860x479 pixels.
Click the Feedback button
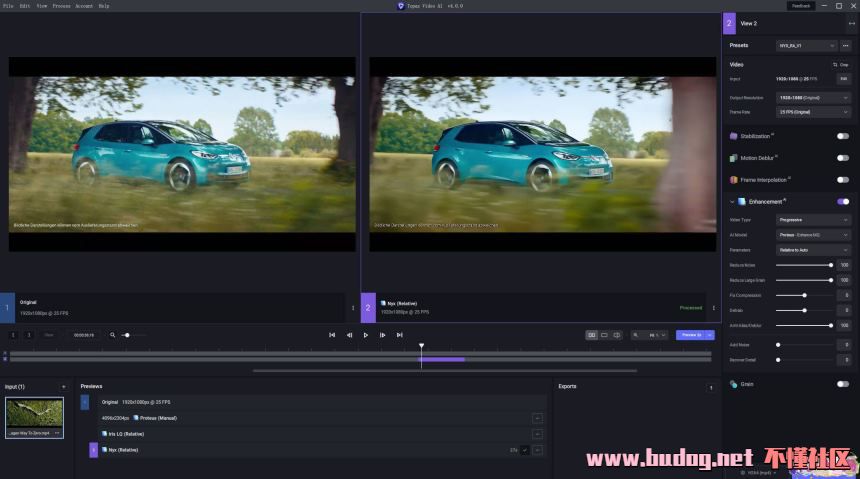801,6
